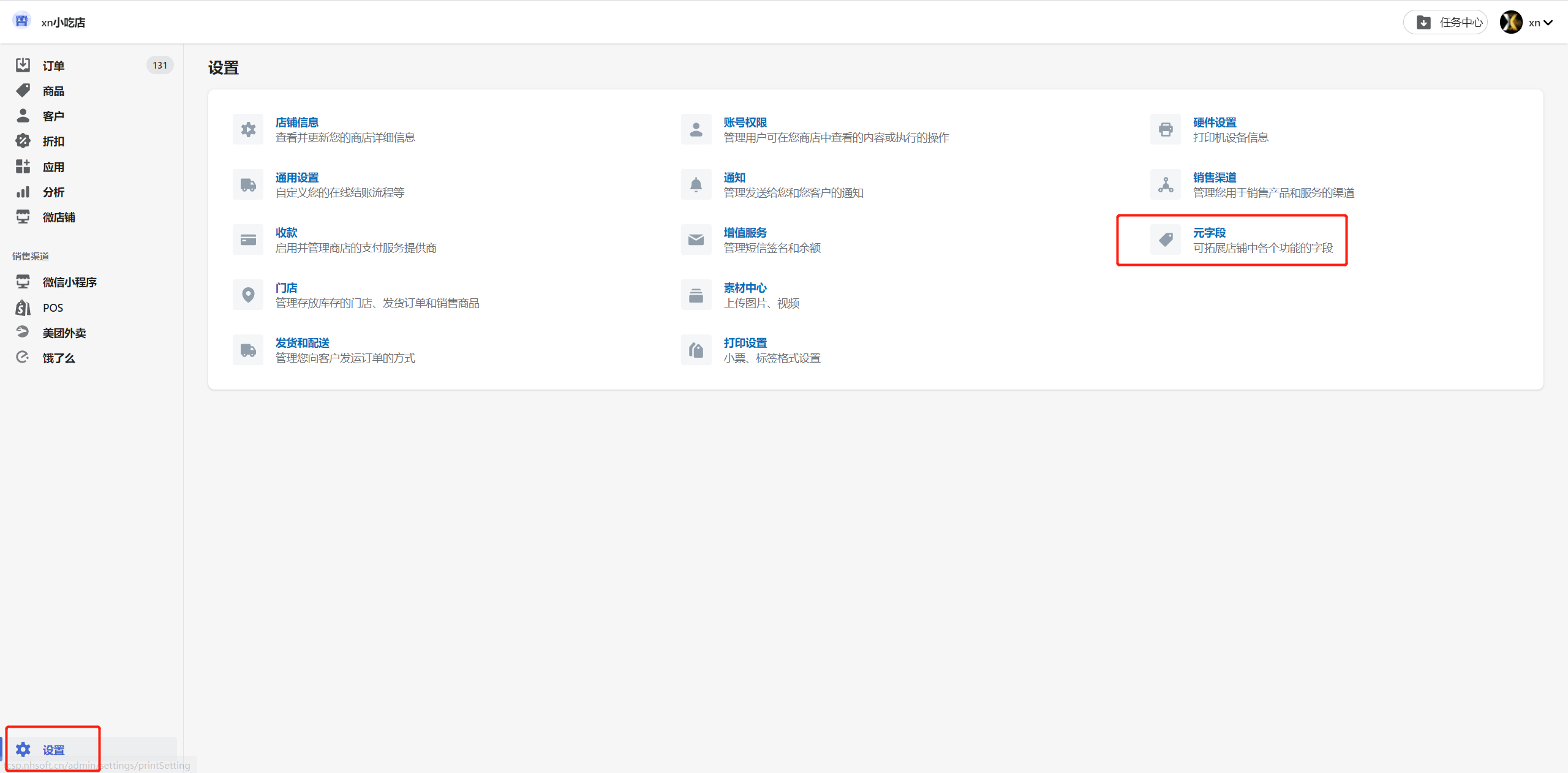Click the store info gear icon
The width and height of the screenshot is (1568, 773).
point(248,129)
